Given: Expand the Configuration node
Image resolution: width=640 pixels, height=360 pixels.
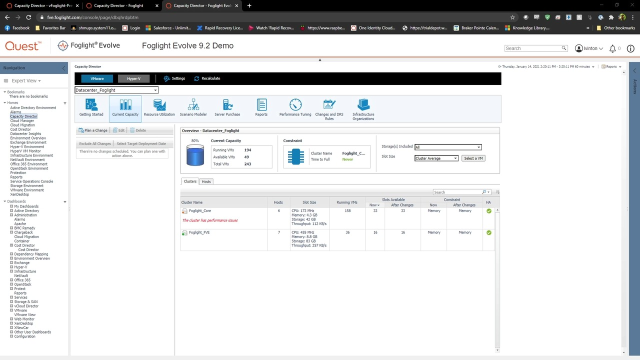Looking at the screenshot, I should 11,336.
